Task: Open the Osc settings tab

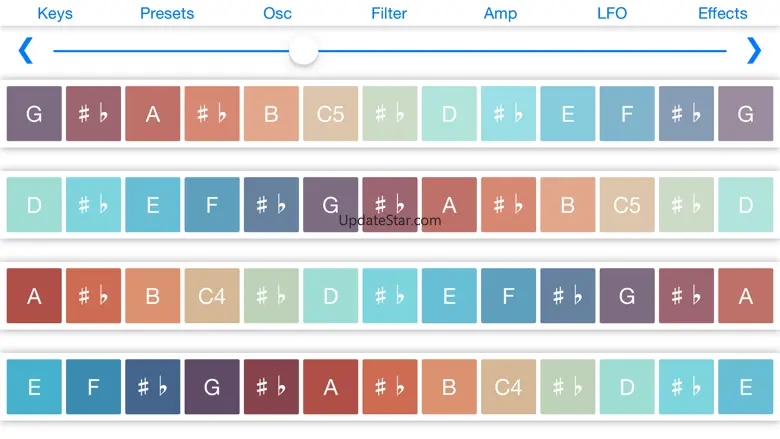Action: [x=277, y=13]
